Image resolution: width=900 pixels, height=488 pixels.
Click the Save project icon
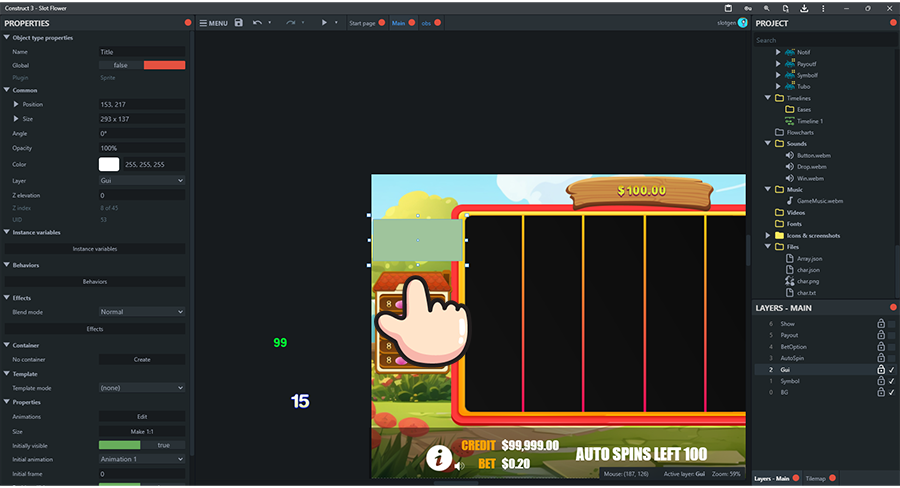[239, 22]
